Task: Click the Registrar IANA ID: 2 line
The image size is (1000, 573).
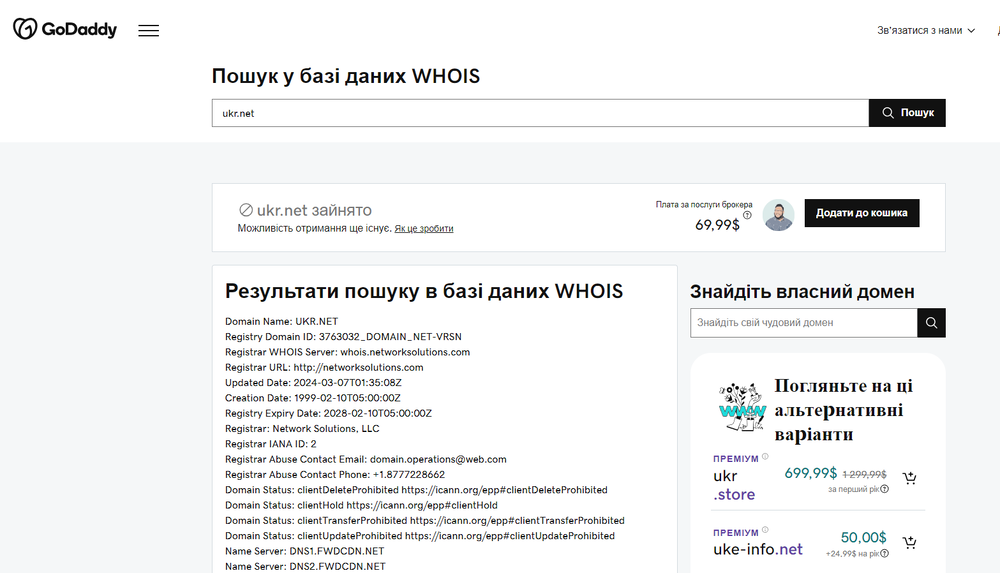Action: [x=270, y=444]
